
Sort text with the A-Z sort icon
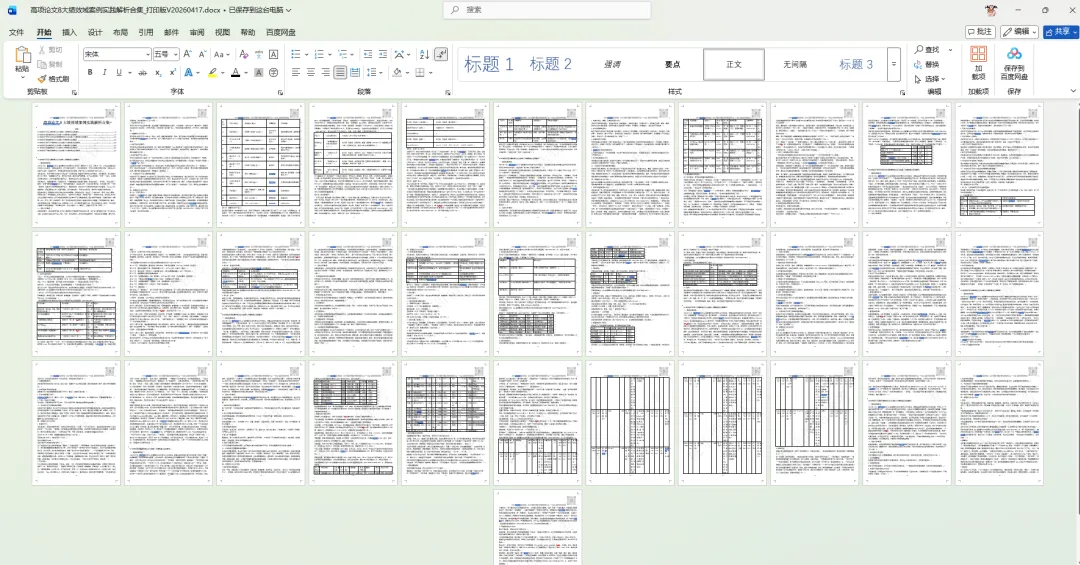(424, 54)
